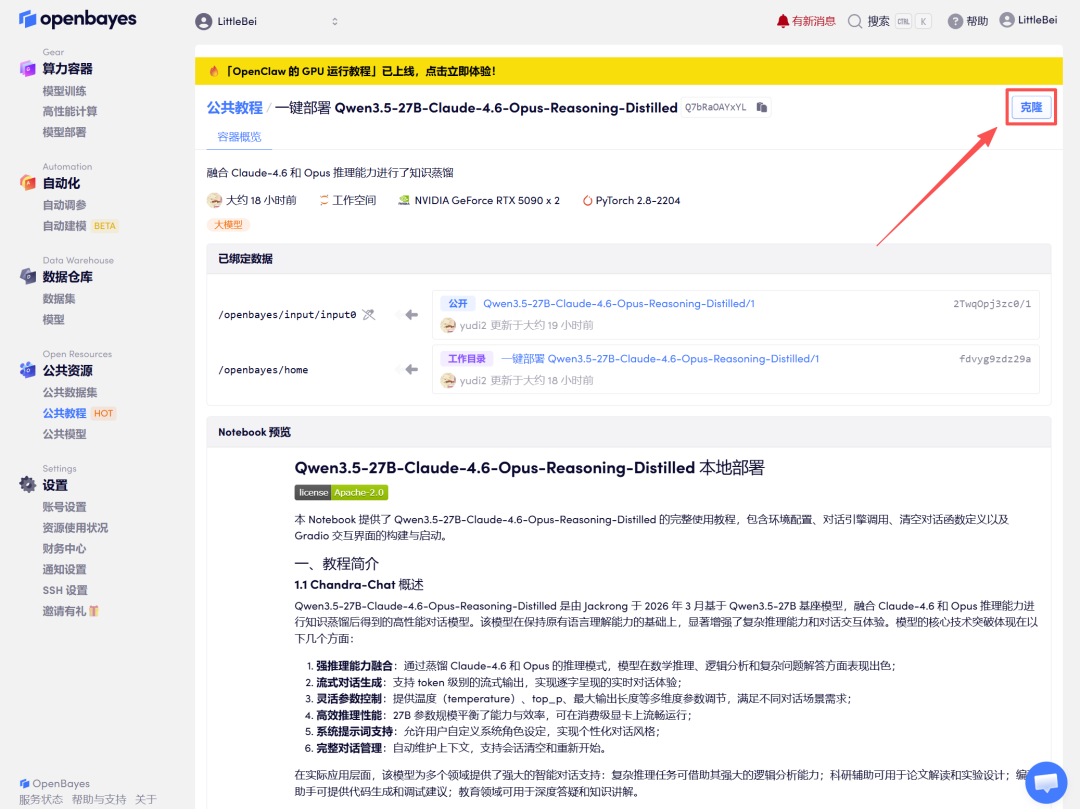Screen dimensions: 1080x809
Task: Click the 设置 gear icon
Action: (28, 484)
